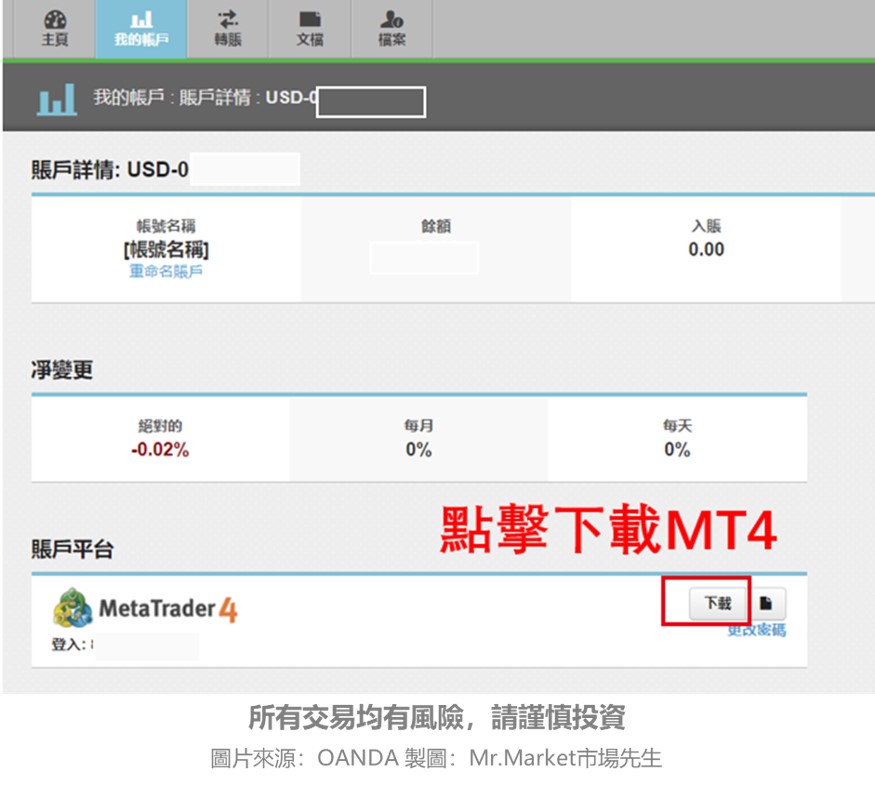
Task: Select the 我的帳戶 tab
Action: coord(141,29)
